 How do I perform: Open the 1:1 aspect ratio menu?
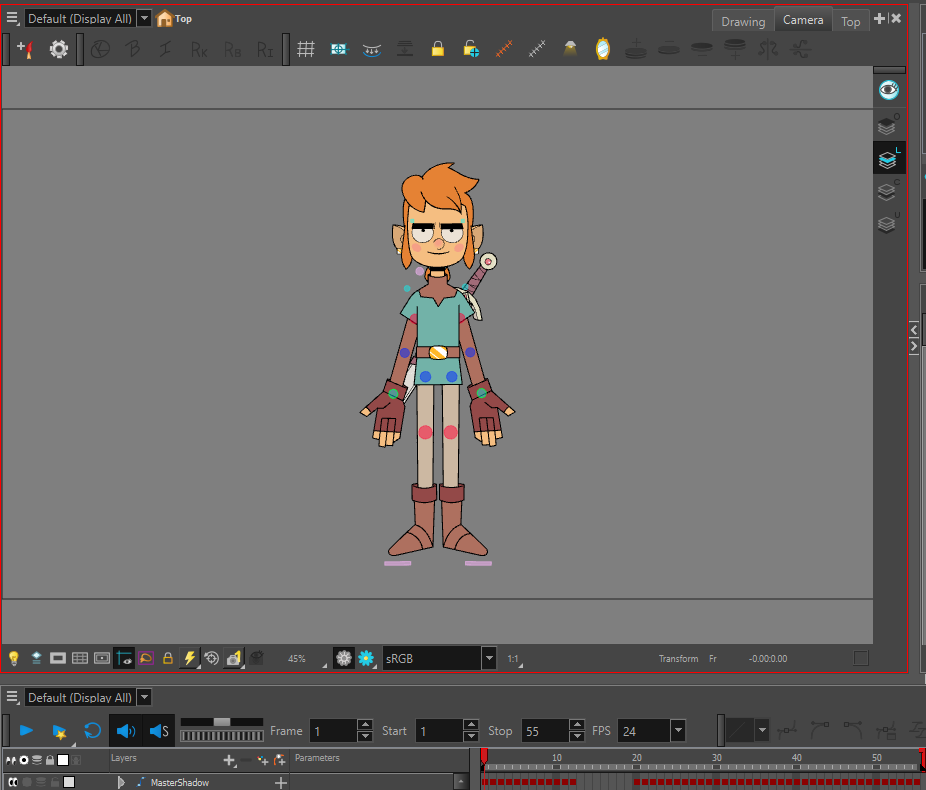pos(514,659)
